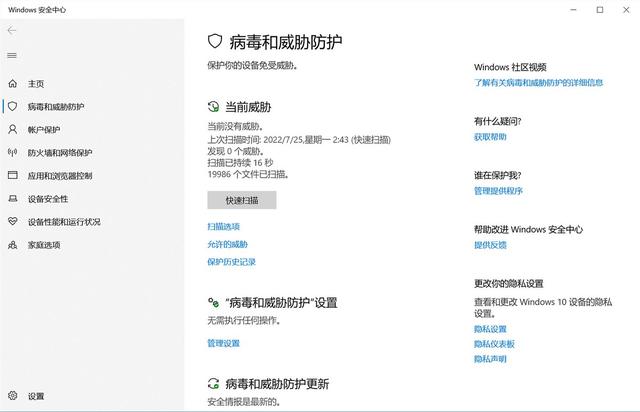Image resolution: width=640 pixels, height=412 pixels.
Task: Click the person icon for 帐户保护
Action: pos(13,129)
